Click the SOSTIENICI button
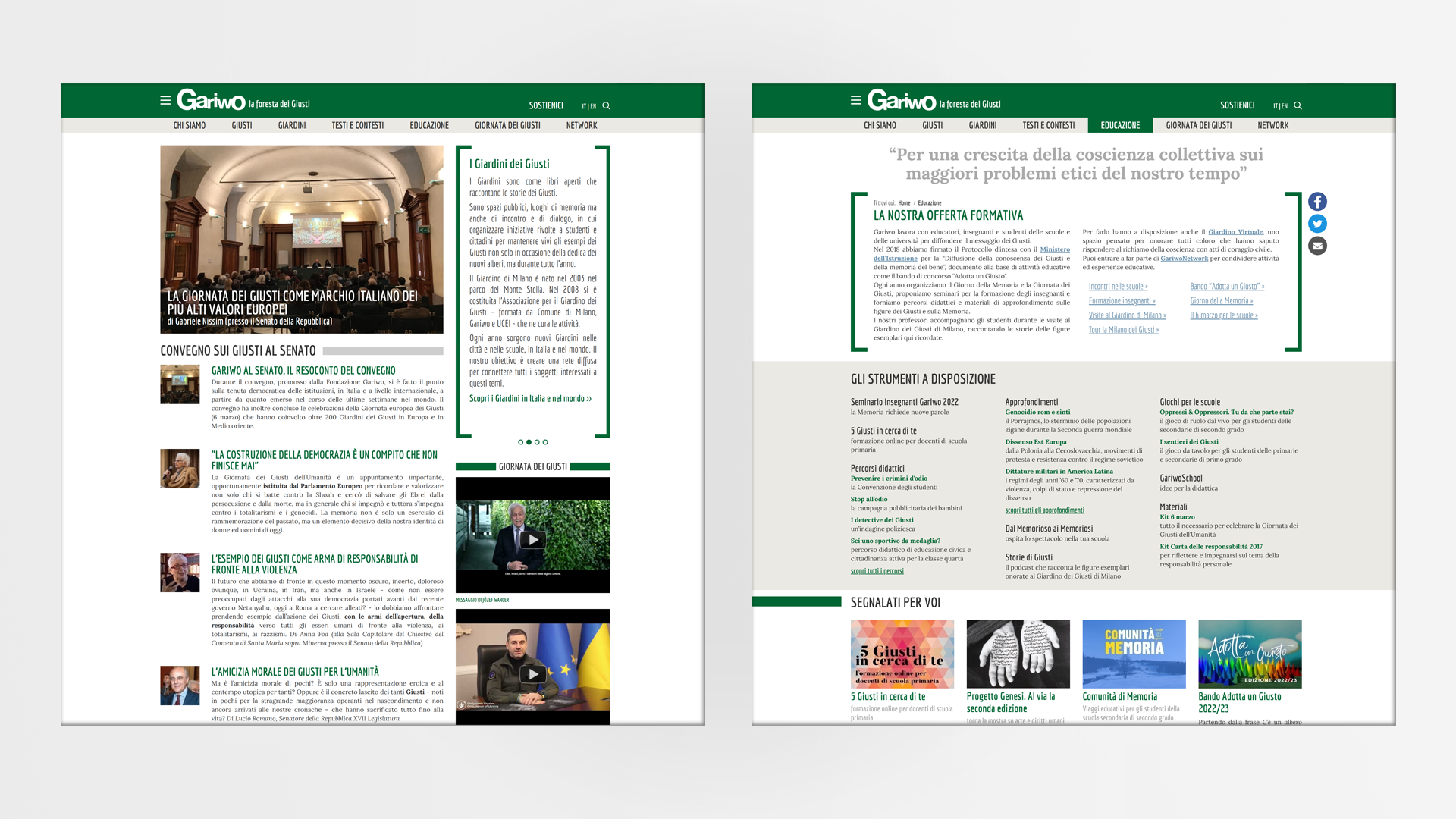The width and height of the screenshot is (1456, 819). pyautogui.click(x=546, y=105)
